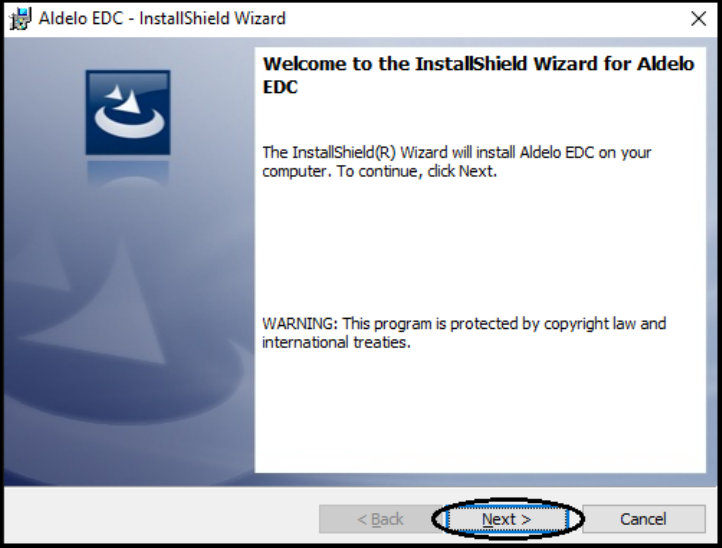Click the bold 'EDC' on heading's second line
This screenshot has width=722, height=548.
coord(280,87)
